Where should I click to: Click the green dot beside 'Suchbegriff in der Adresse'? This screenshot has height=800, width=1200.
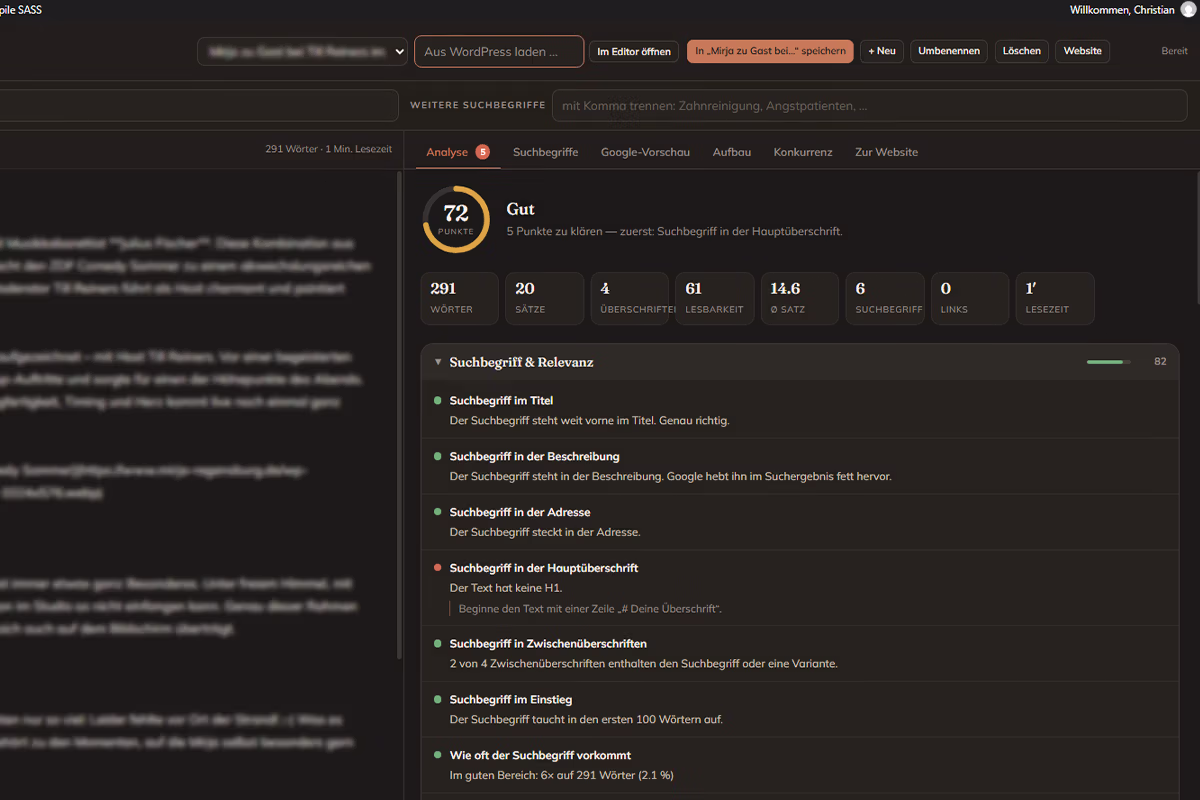(x=437, y=512)
